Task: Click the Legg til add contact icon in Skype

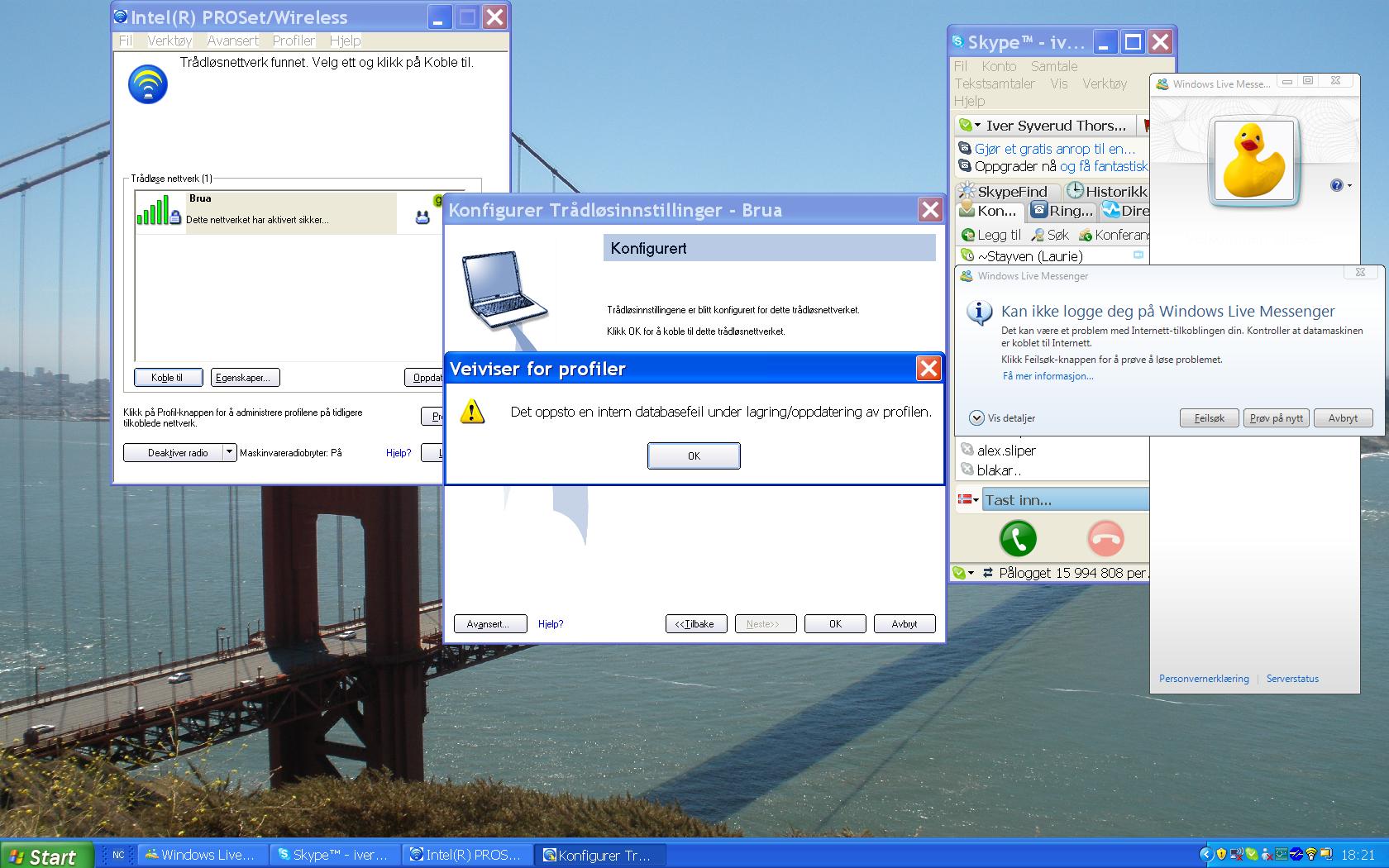Action: tap(967, 235)
